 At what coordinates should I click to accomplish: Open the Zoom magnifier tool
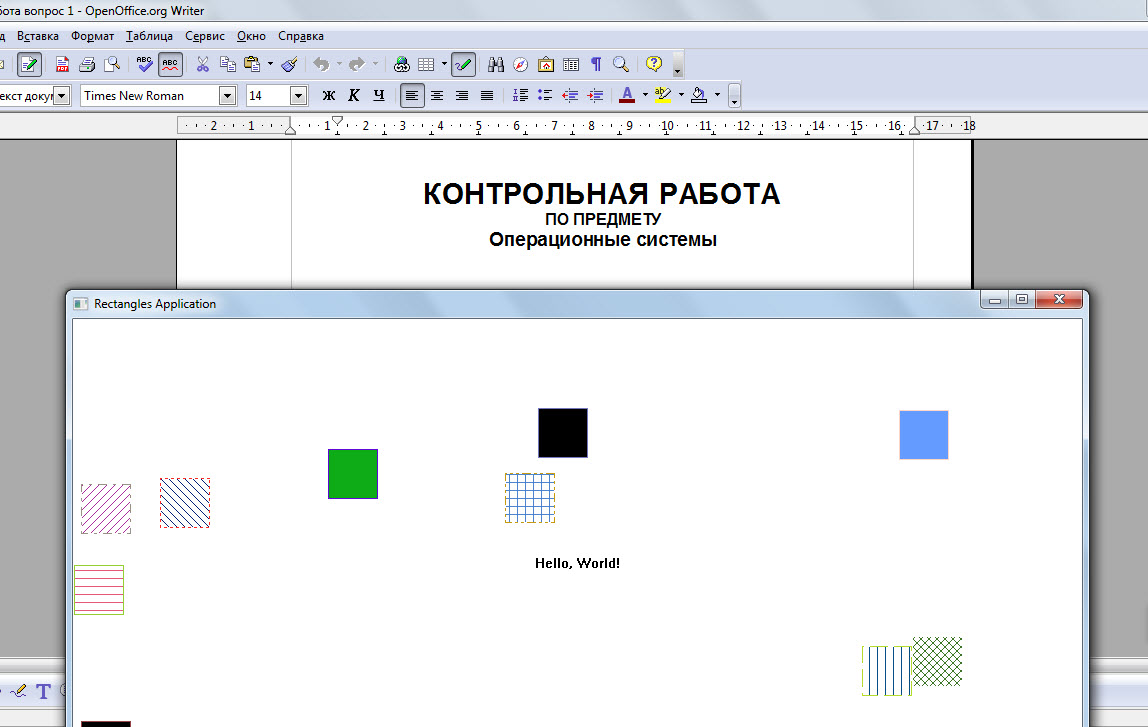(x=621, y=64)
